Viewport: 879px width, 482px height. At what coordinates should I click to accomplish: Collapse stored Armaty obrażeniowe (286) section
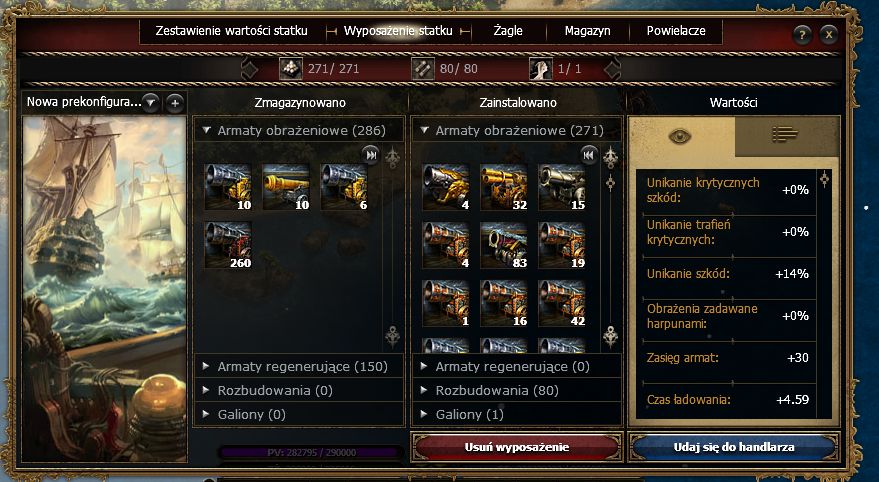pos(298,130)
